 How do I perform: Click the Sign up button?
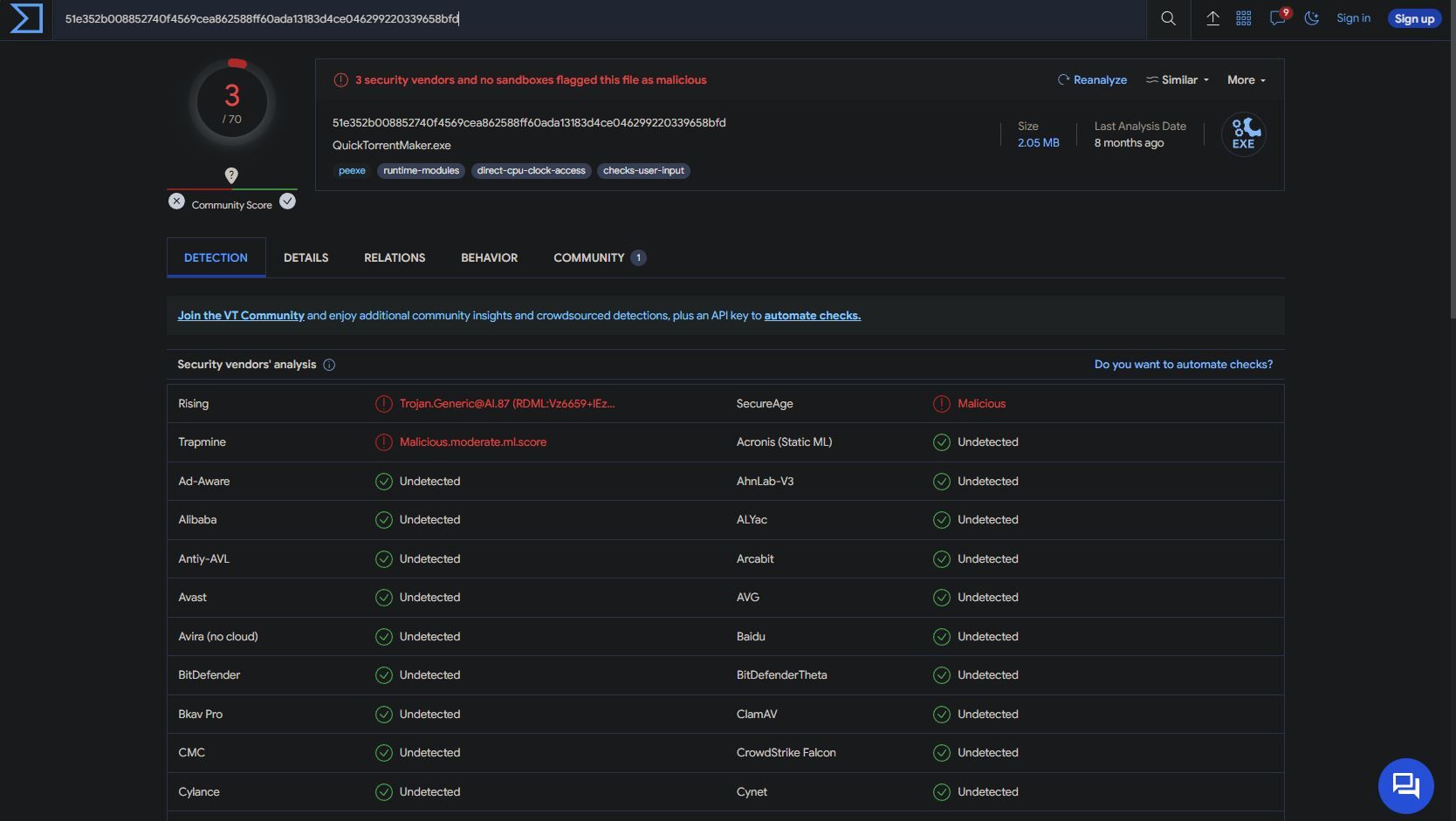(x=1414, y=19)
